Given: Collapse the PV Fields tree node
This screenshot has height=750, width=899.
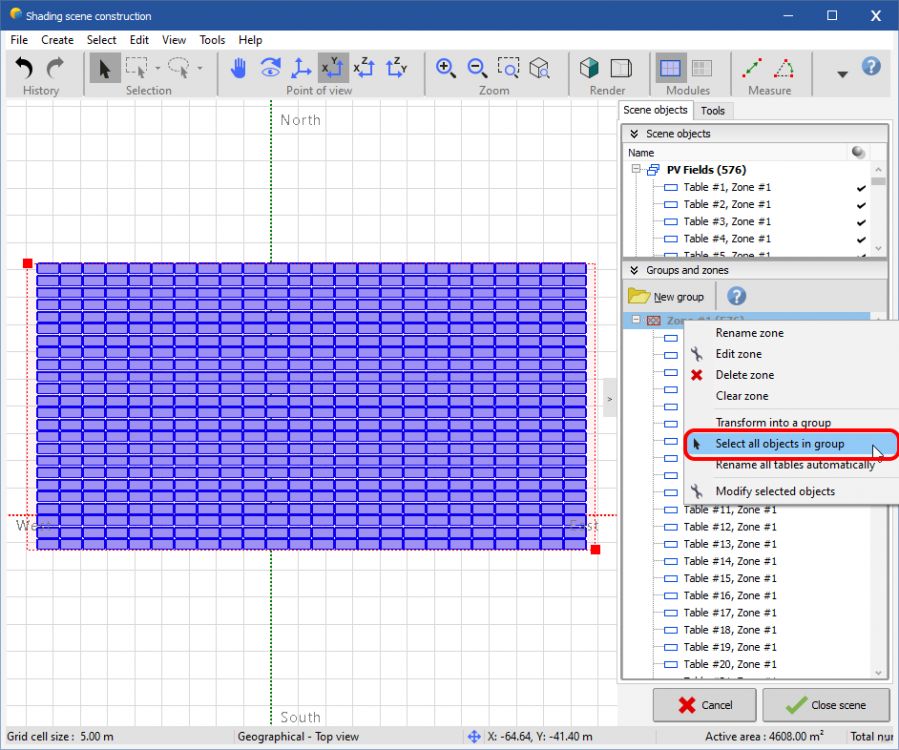Looking at the screenshot, I should point(635,170).
